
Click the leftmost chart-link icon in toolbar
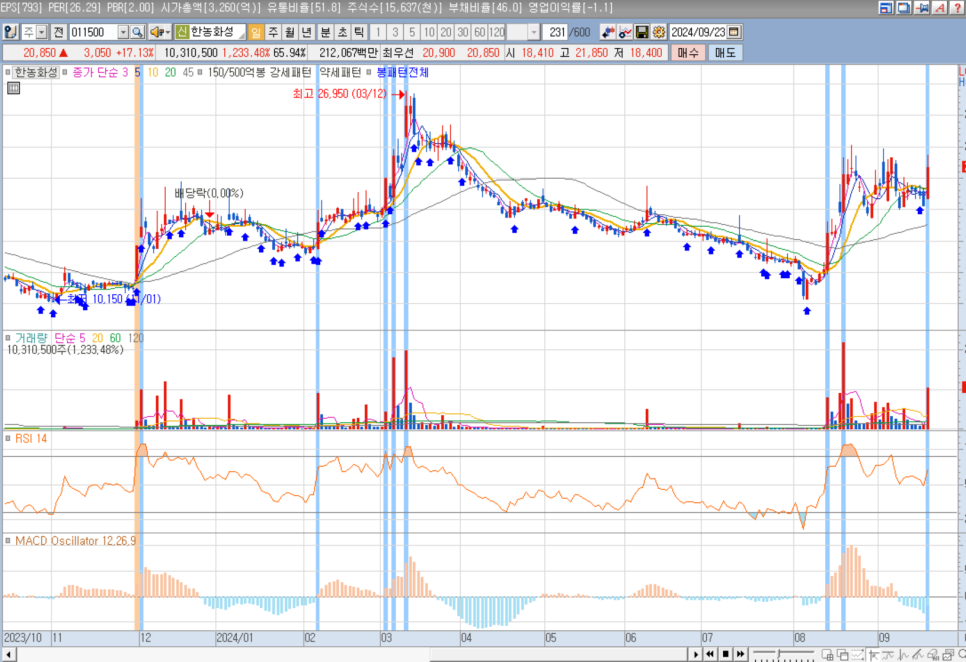pyautogui.click(x=10, y=32)
